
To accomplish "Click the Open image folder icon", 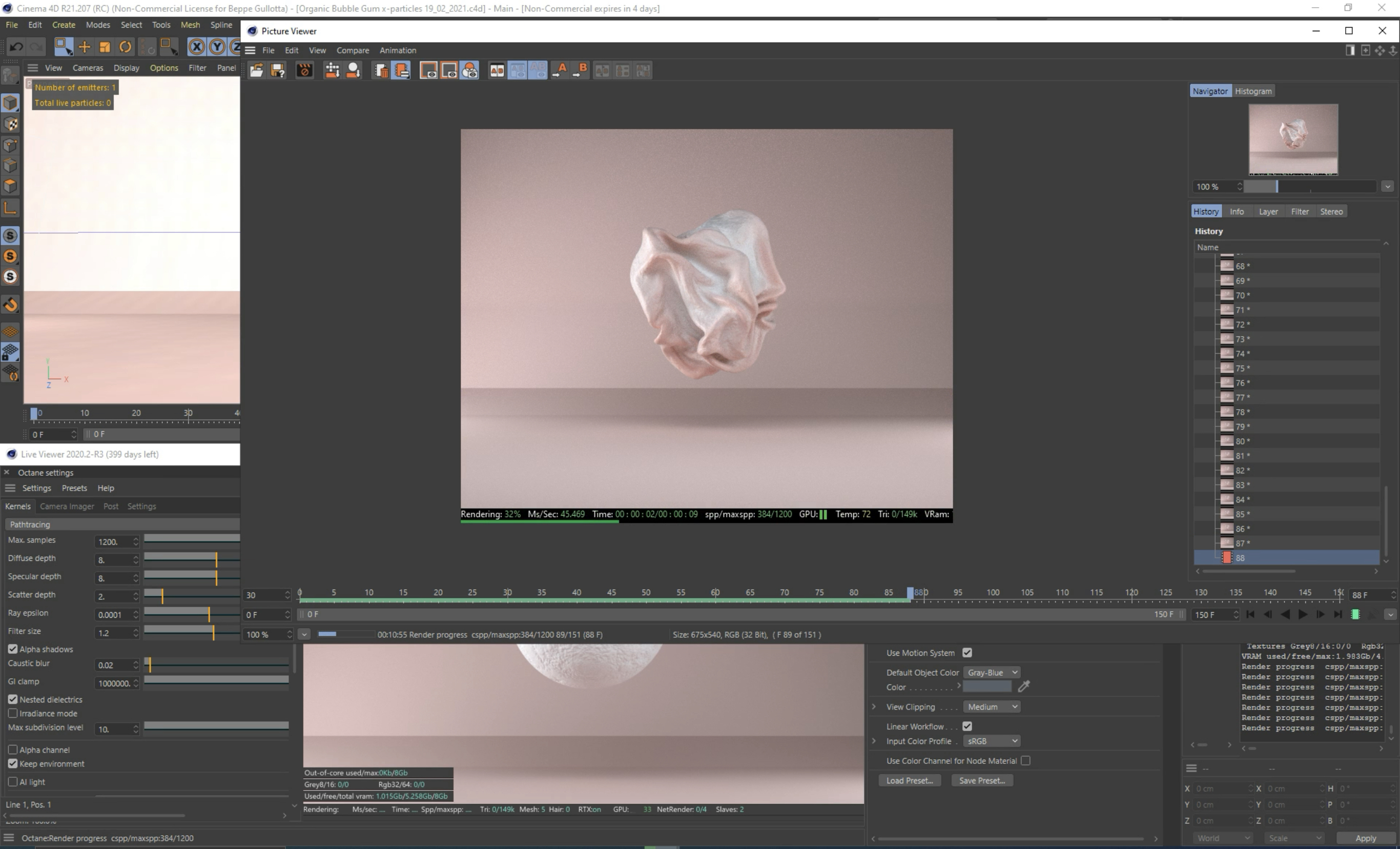I will pos(257,70).
